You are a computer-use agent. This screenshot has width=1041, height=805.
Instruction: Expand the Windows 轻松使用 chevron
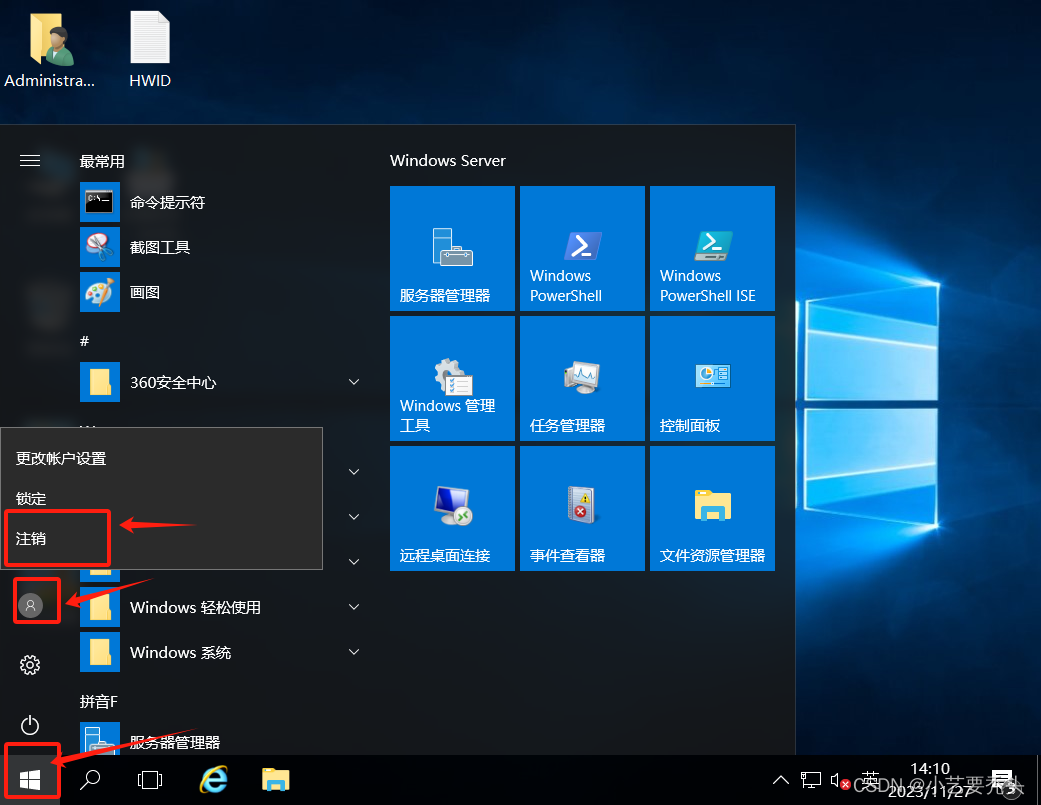pyautogui.click(x=354, y=607)
